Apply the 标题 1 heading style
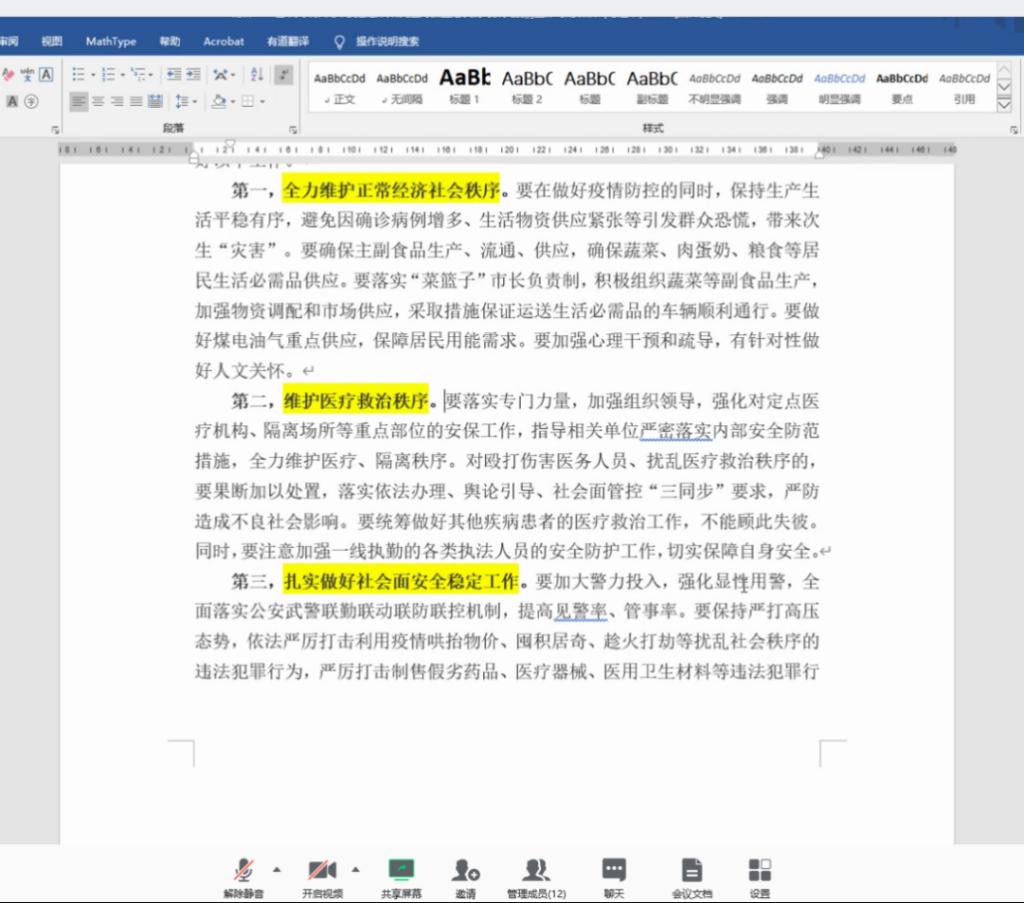1024x903 pixels. click(x=464, y=86)
